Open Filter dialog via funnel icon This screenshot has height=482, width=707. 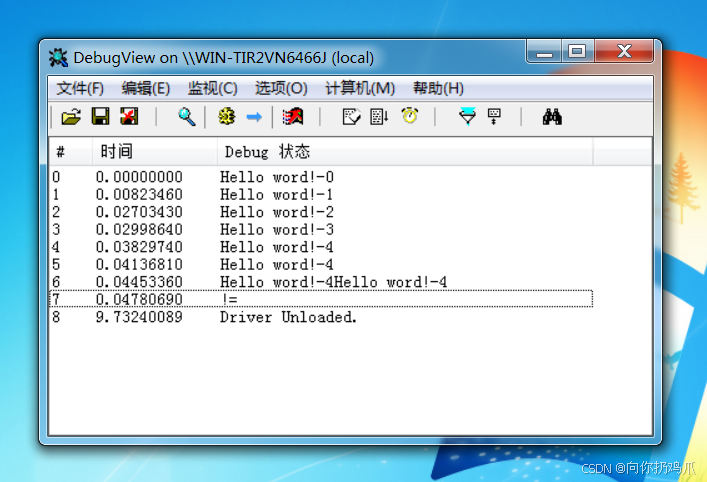tap(468, 117)
